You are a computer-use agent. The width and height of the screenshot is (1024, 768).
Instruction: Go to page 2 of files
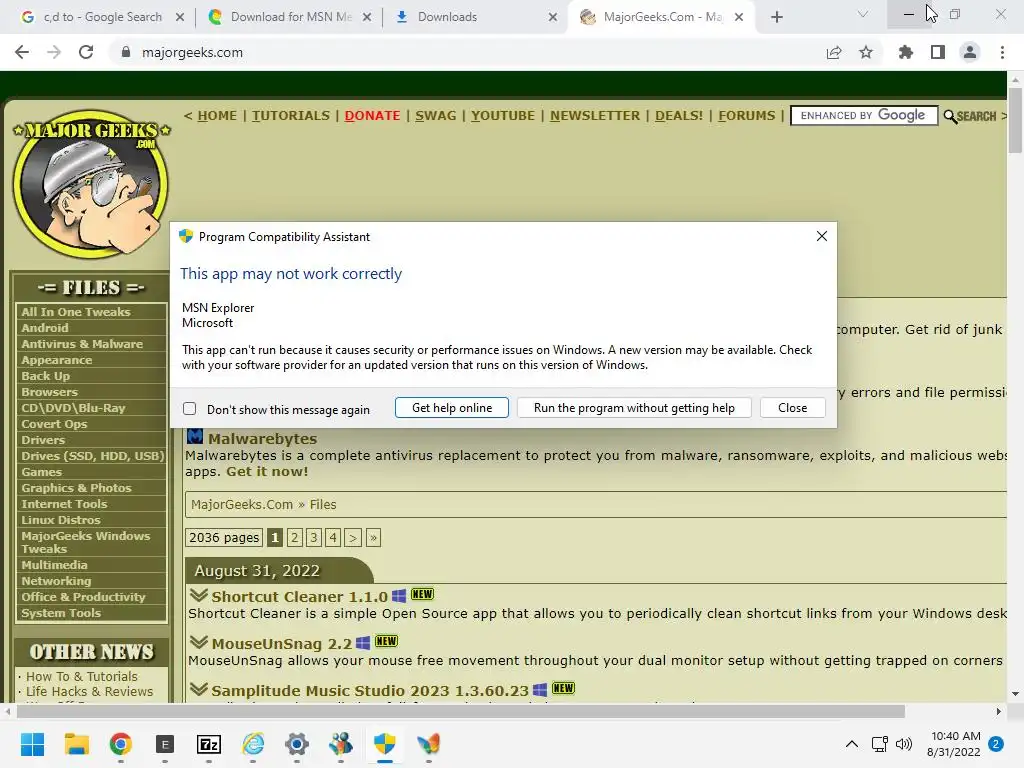(x=295, y=537)
